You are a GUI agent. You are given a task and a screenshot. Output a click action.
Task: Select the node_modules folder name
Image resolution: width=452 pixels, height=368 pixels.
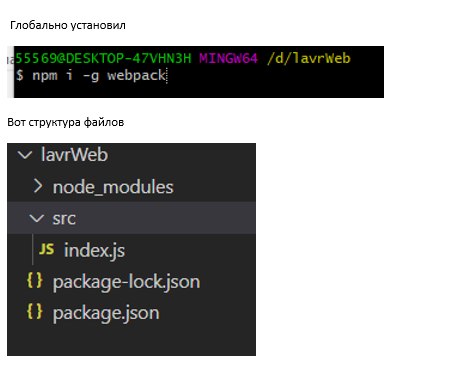tap(113, 187)
